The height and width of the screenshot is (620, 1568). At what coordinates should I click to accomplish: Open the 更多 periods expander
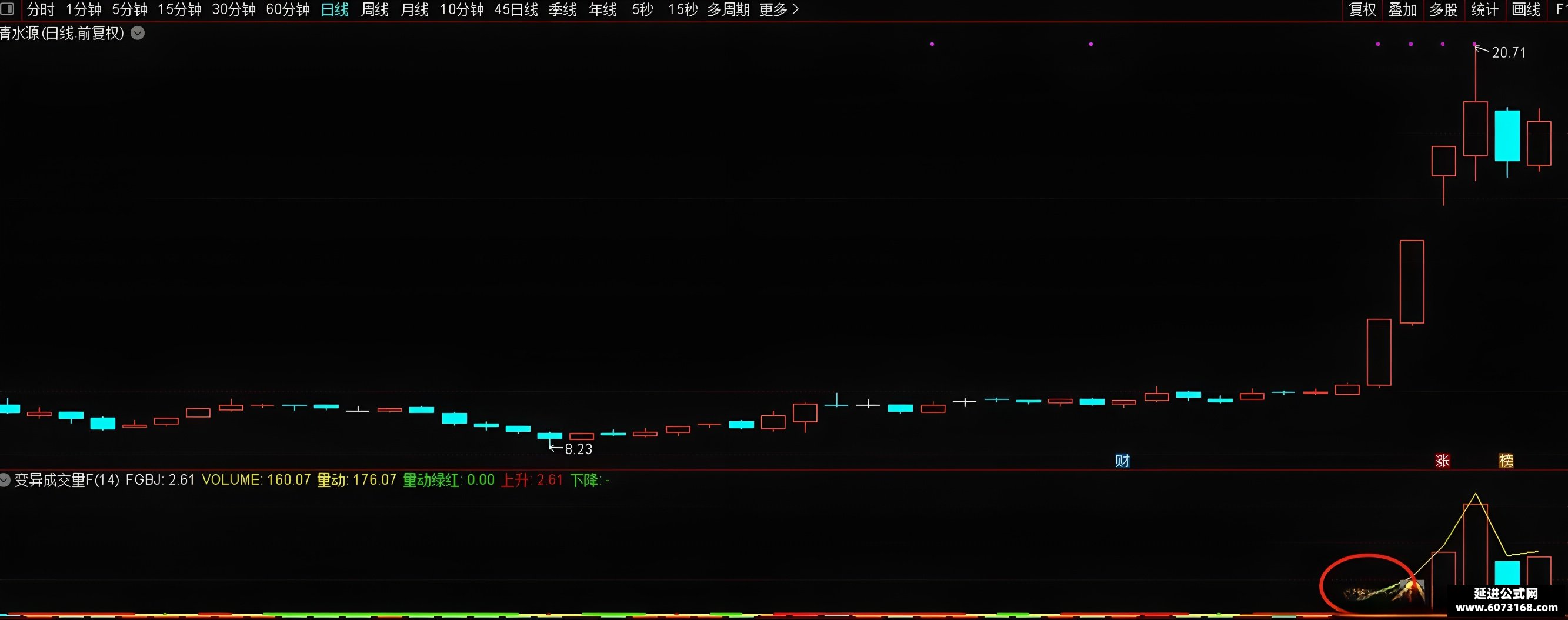[x=779, y=10]
